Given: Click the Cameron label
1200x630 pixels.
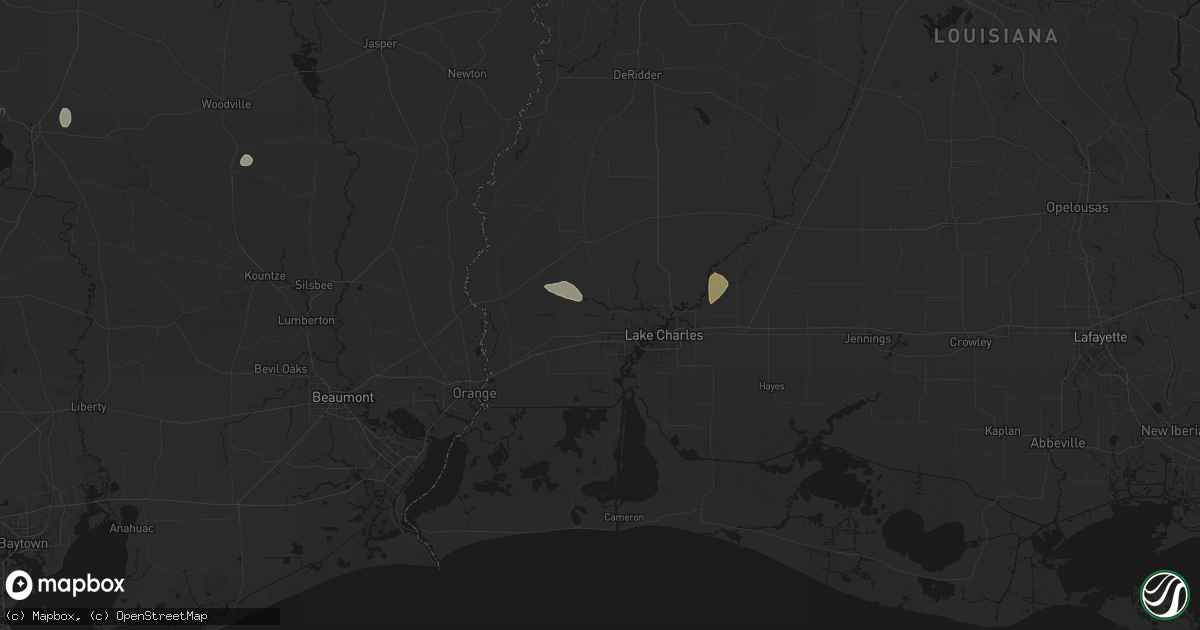Looking at the screenshot, I should tap(624, 517).
